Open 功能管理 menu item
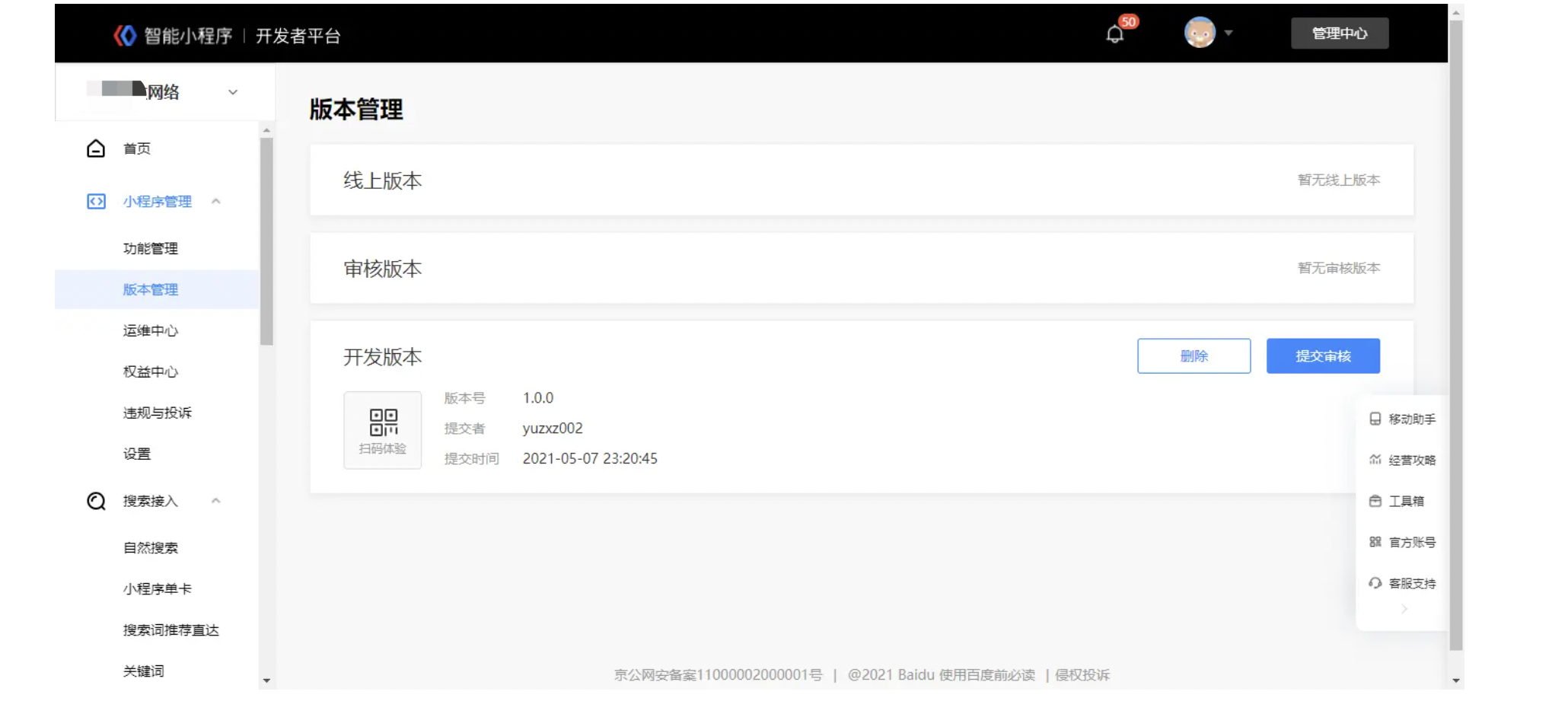The image size is (1568, 717). click(151, 249)
